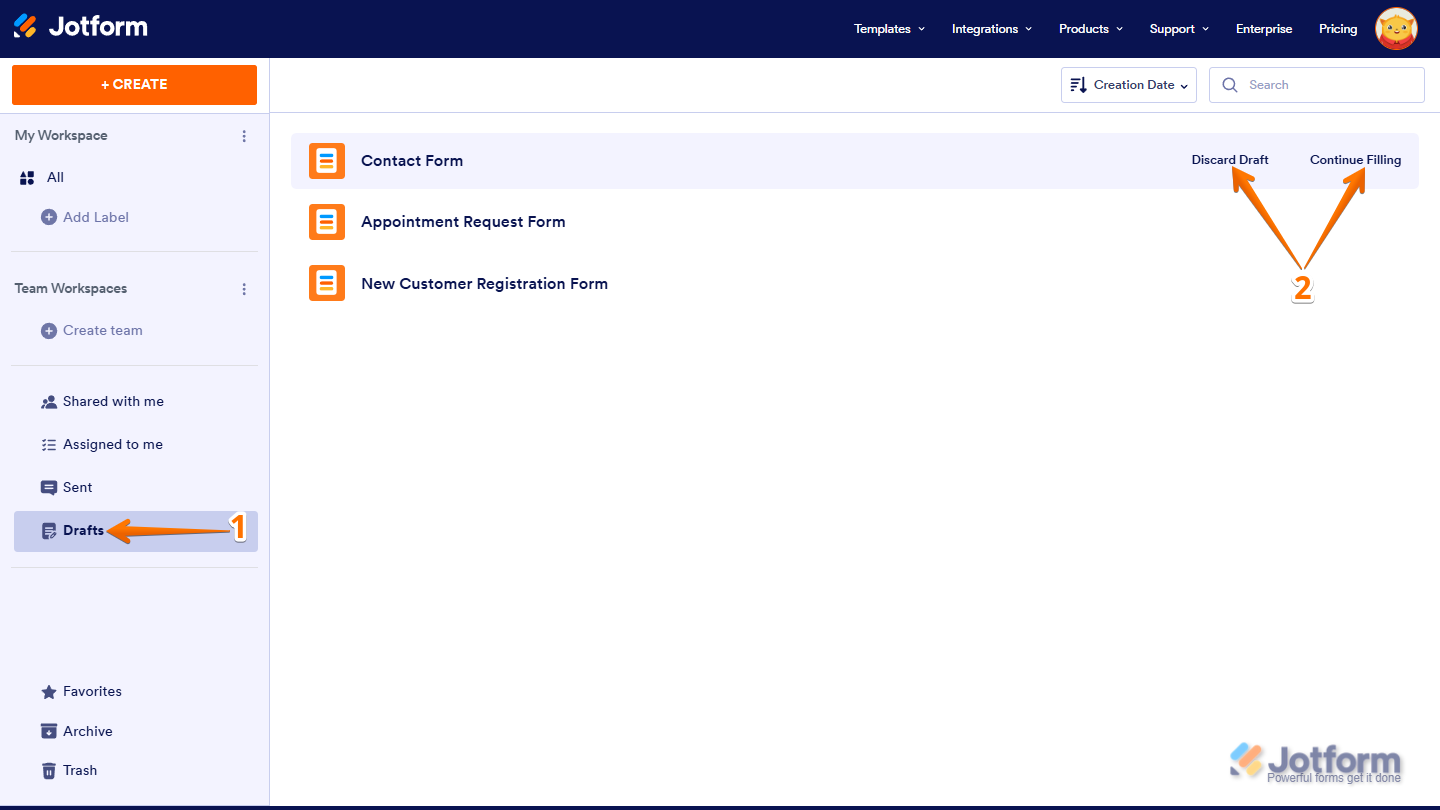Discard the Contact Form draft
Viewport: 1440px width, 810px height.
click(x=1230, y=159)
